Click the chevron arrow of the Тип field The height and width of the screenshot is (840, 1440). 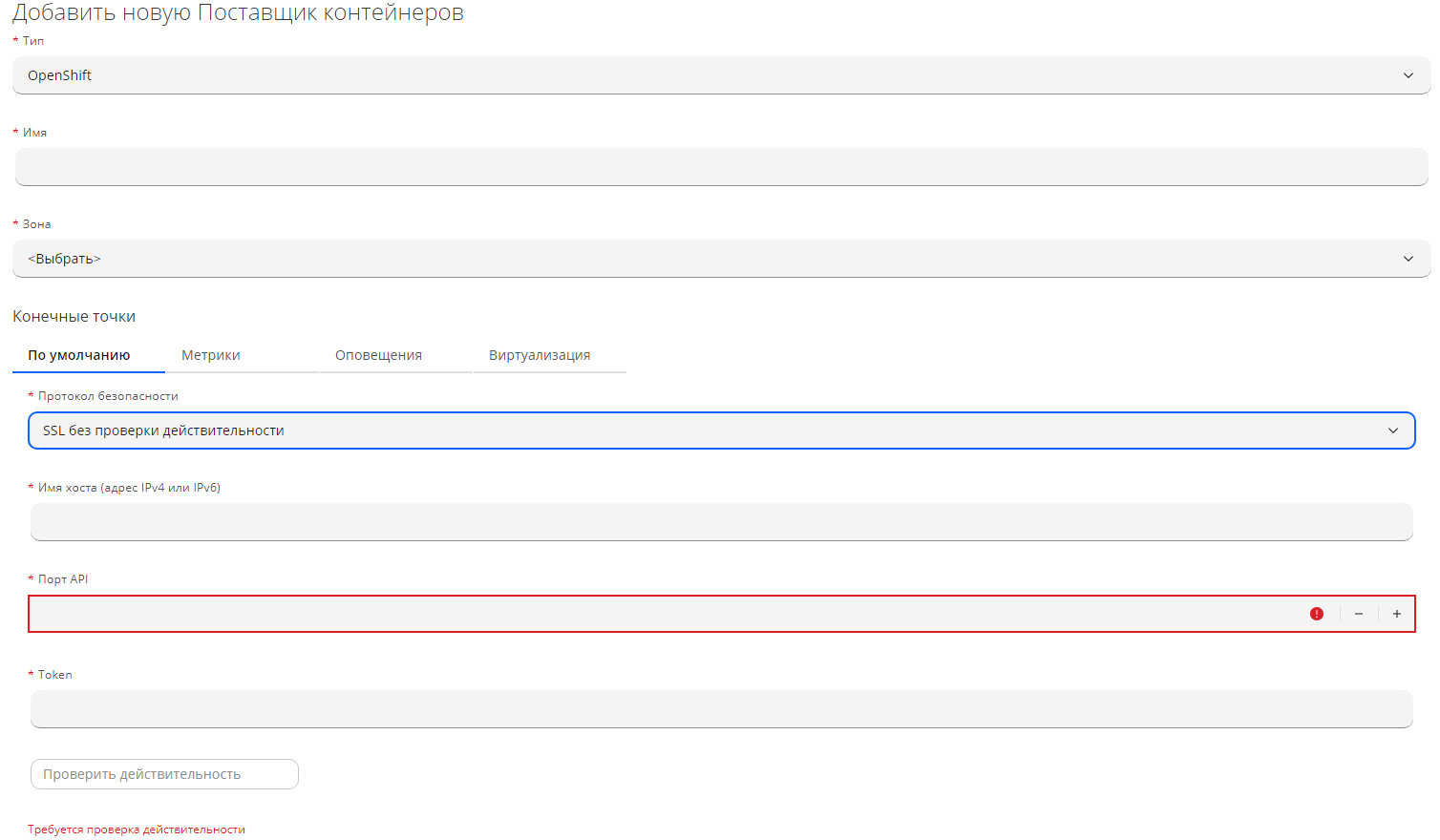pos(1408,75)
